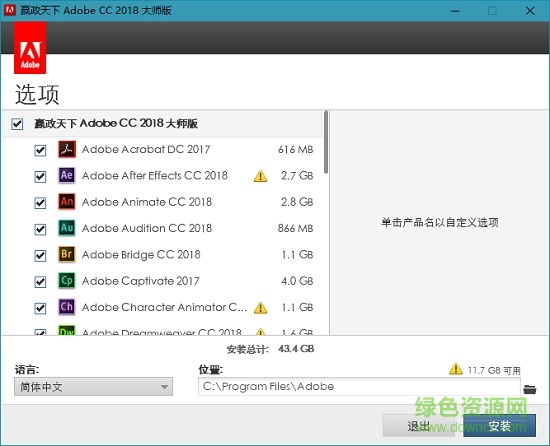This screenshot has width=550, height=446.
Task: Close the installer window
Action: point(530,11)
